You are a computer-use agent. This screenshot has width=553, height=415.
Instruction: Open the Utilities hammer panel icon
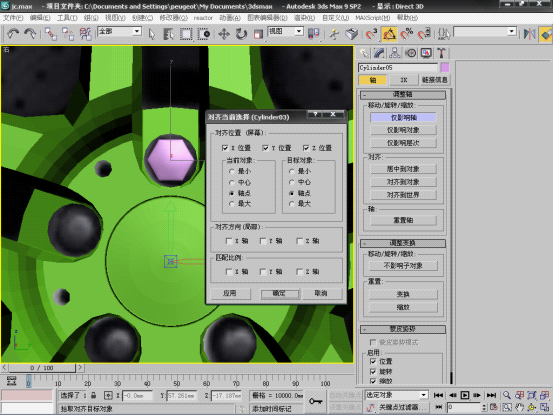441,53
